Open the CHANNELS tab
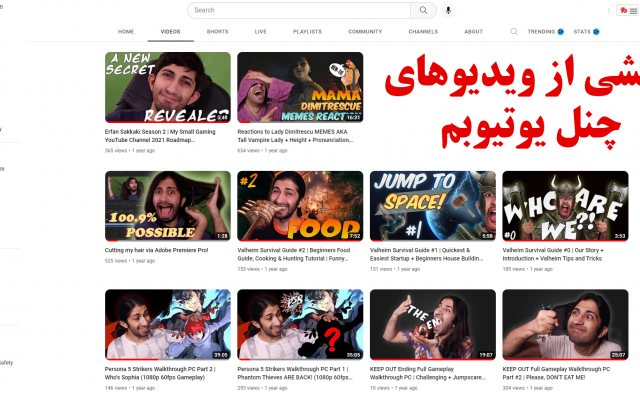The width and height of the screenshot is (640, 400). 423,32
